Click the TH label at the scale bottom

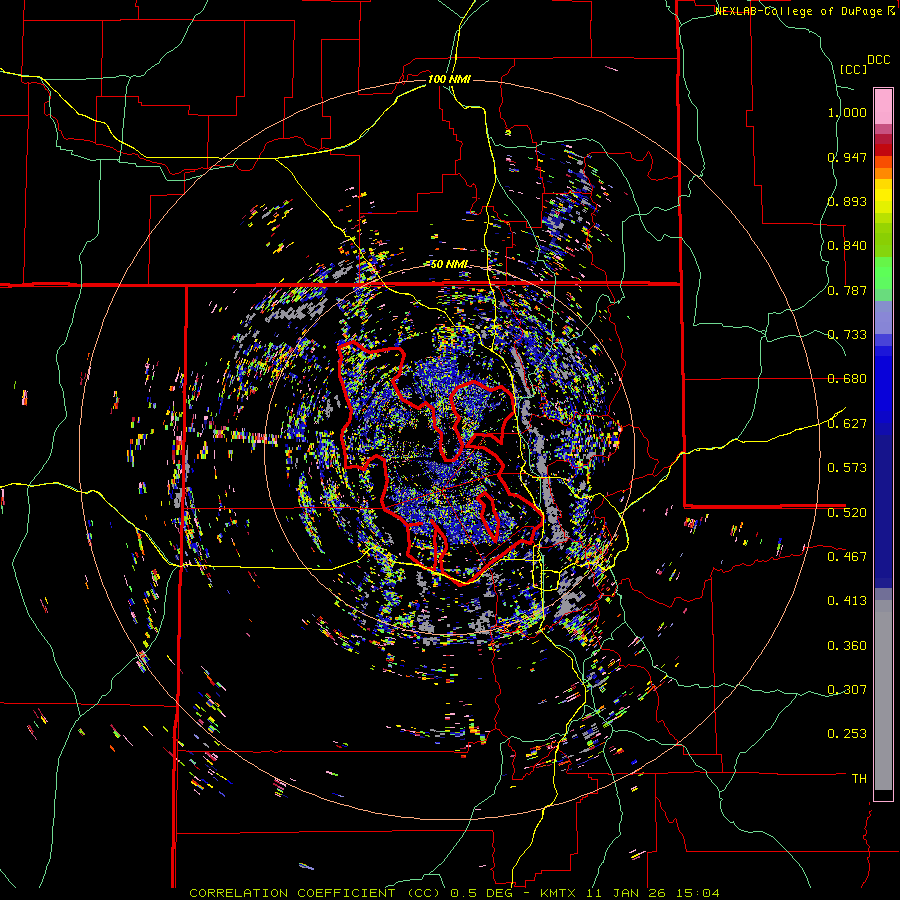[859, 779]
